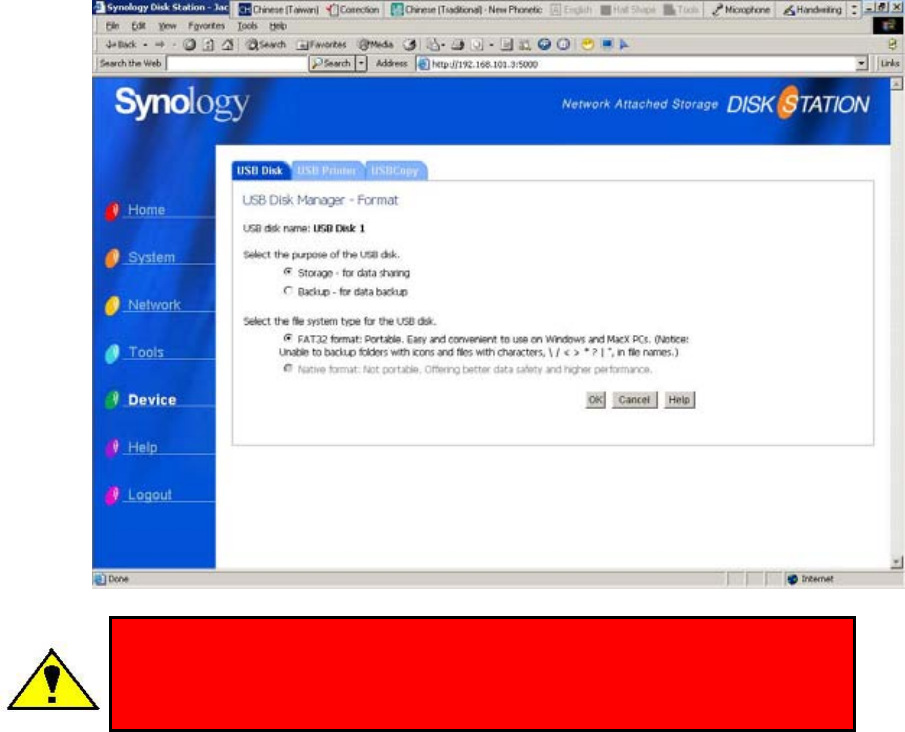Go to browser Home page icon

228,44
